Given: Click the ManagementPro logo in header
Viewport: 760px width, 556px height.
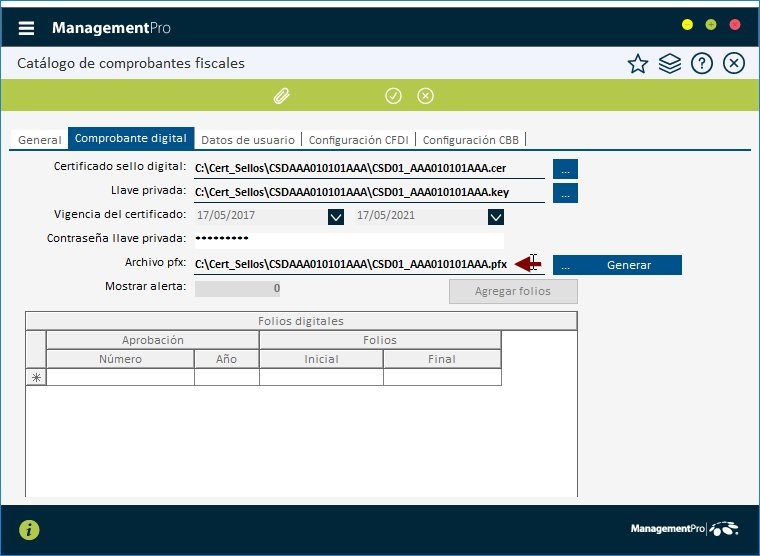Looking at the screenshot, I should pyautogui.click(x=111, y=28).
